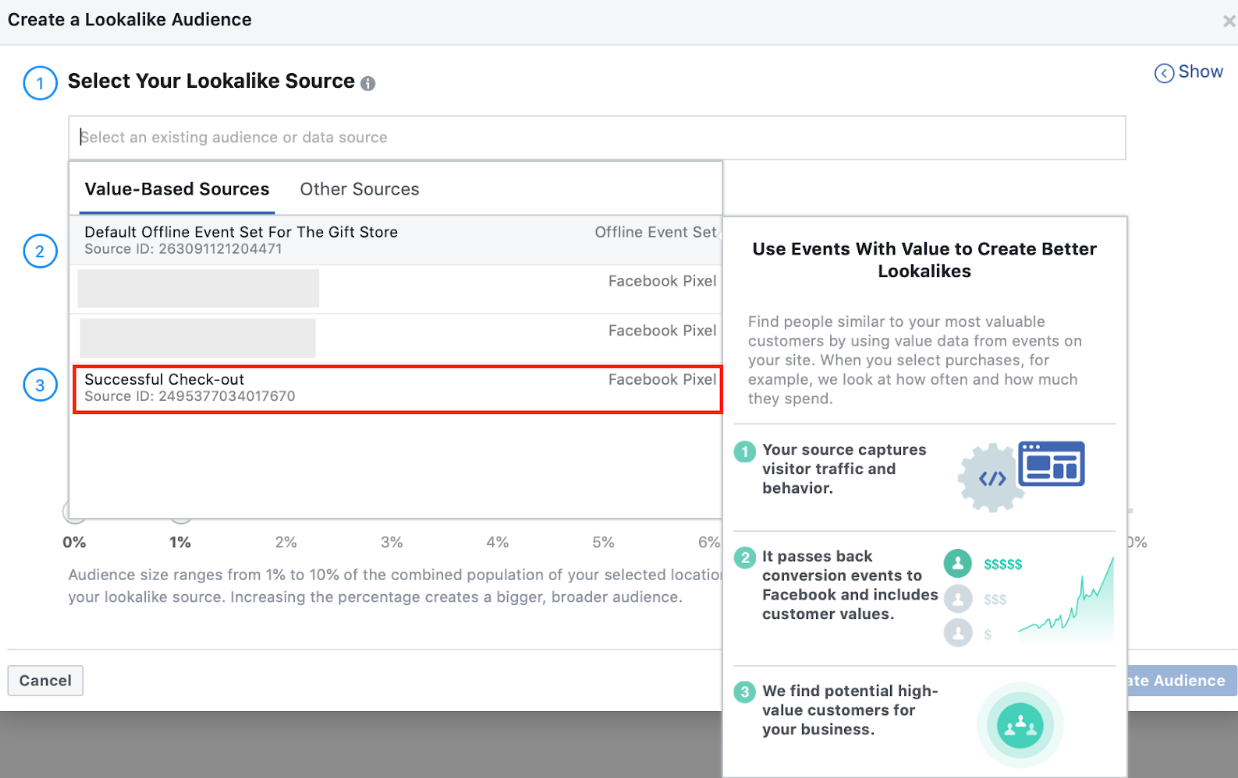The image size is (1238, 778).
Task: Click the step 2 circle number icon
Action: tap(40, 251)
